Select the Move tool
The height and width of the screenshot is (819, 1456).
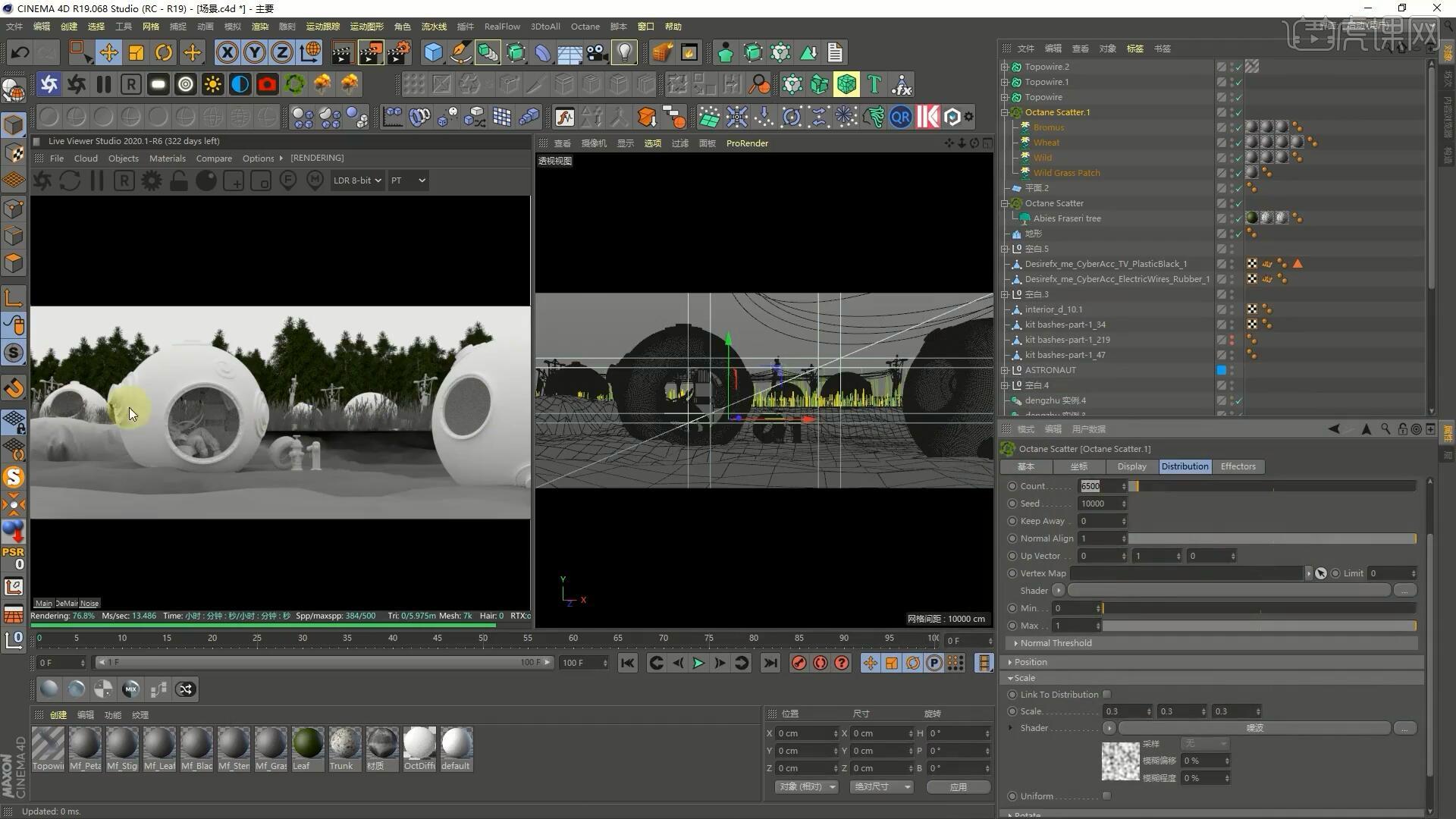[108, 52]
